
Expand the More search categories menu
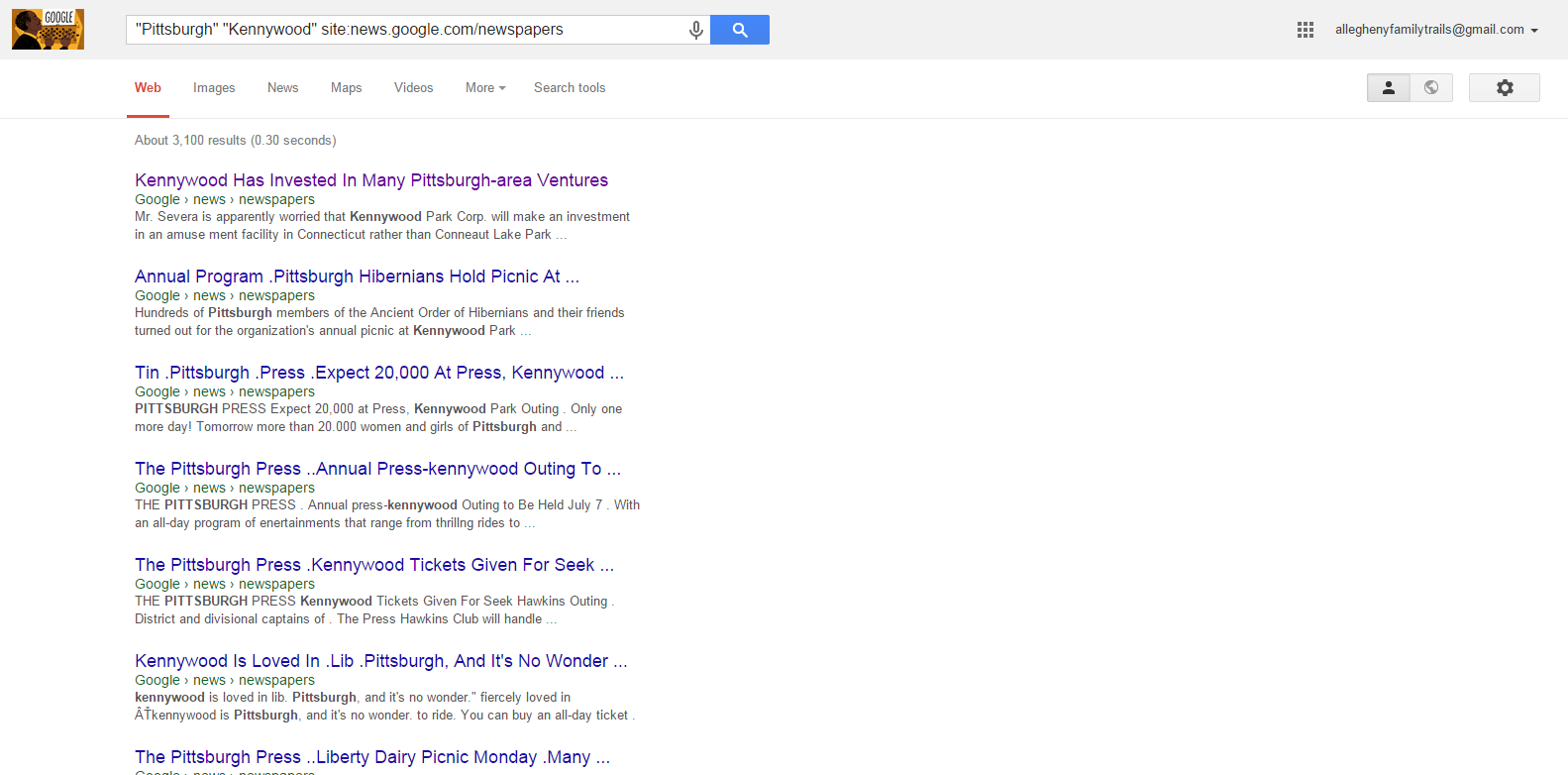tap(485, 88)
